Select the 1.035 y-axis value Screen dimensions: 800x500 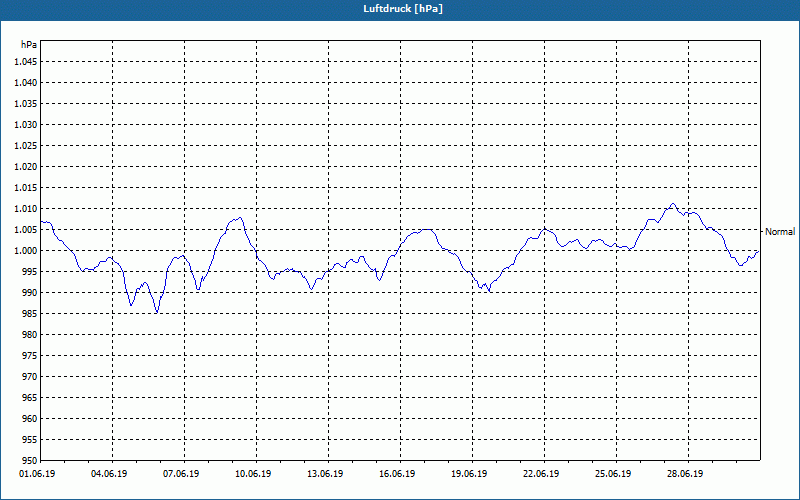(x=26, y=104)
